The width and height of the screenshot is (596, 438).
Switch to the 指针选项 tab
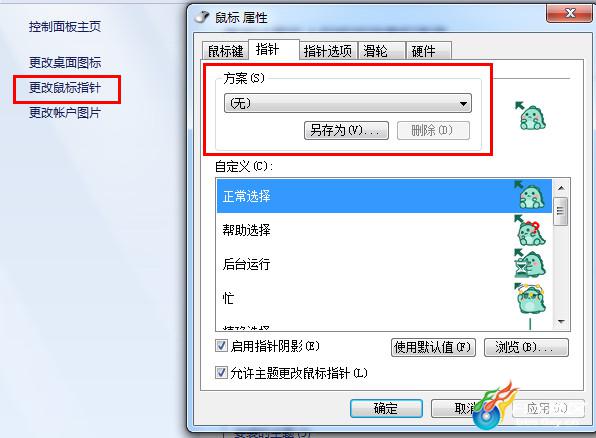(328, 51)
